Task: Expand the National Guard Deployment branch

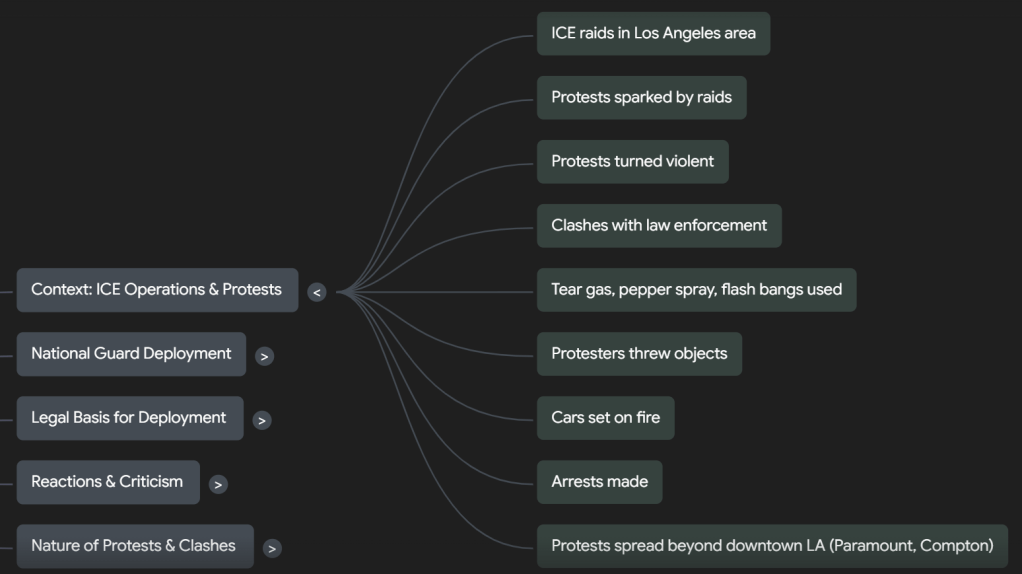Action: point(264,356)
